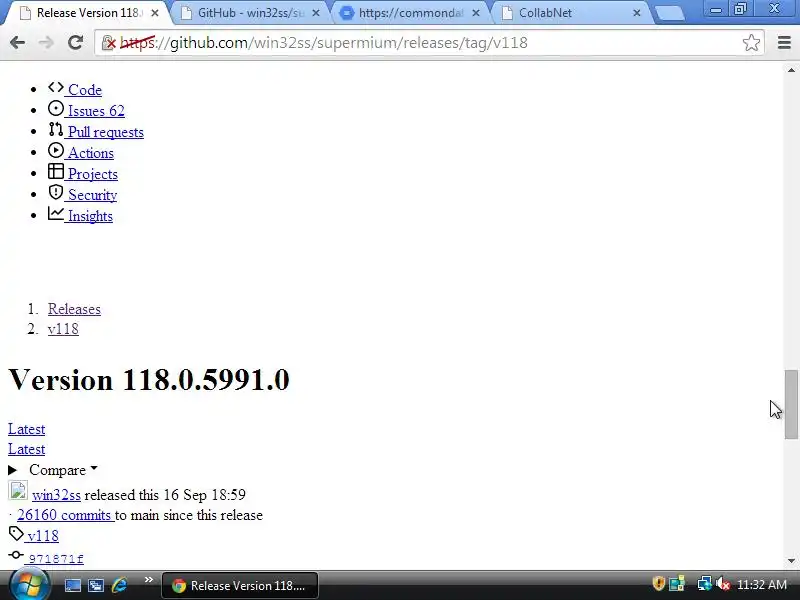Click the broken HTTPS lock warning icon
This screenshot has width=800, height=600.
(x=109, y=43)
